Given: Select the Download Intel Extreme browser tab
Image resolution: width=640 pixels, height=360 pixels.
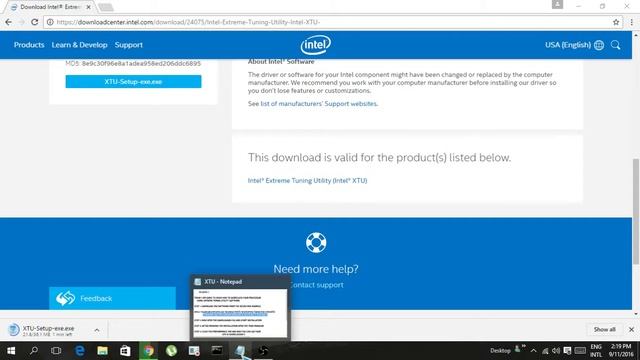Looking at the screenshot, I should [50, 7].
